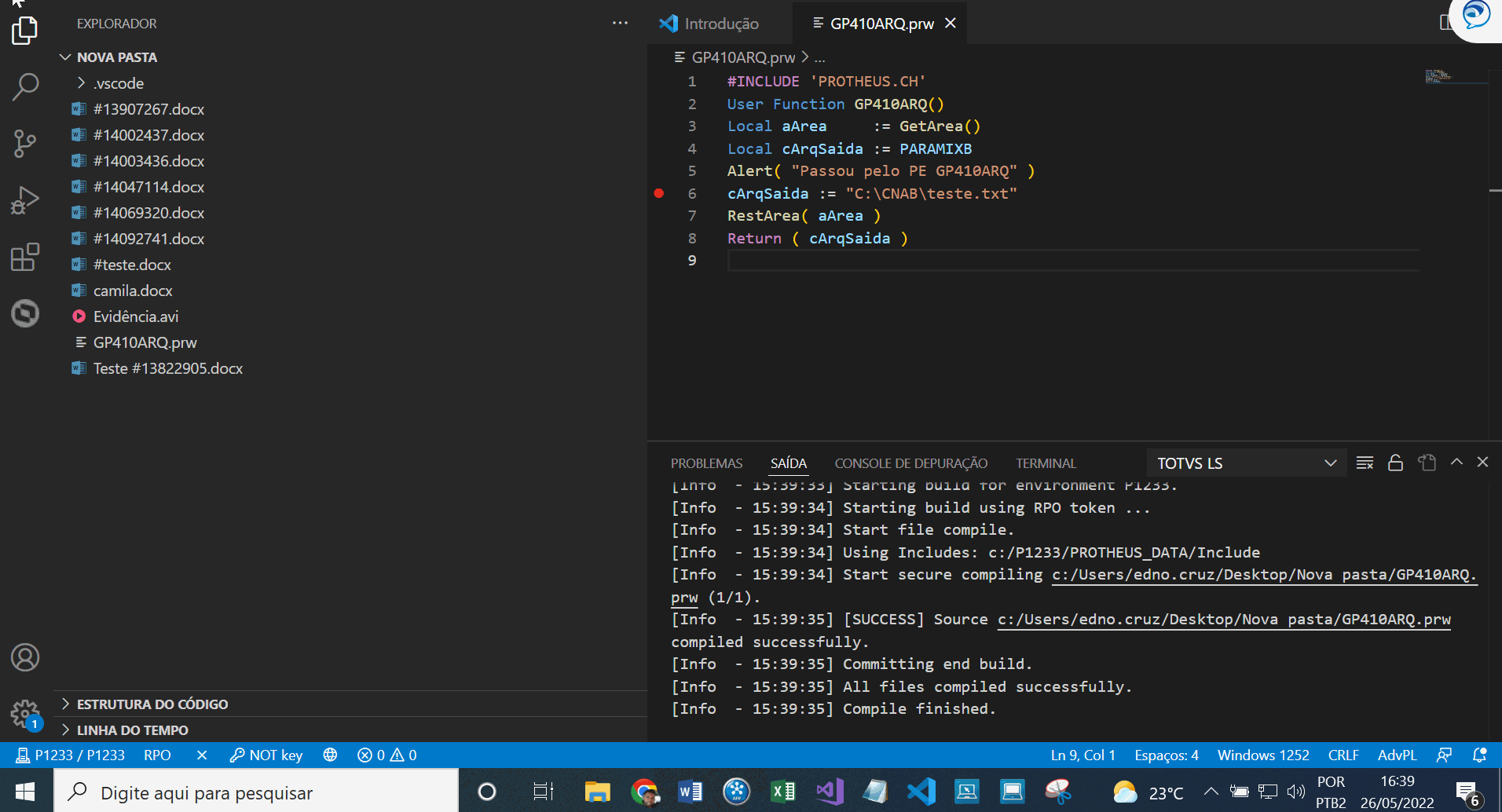Change encoding Windows 1252
The width and height of the screenshot is (1502, 812).
1263,755
